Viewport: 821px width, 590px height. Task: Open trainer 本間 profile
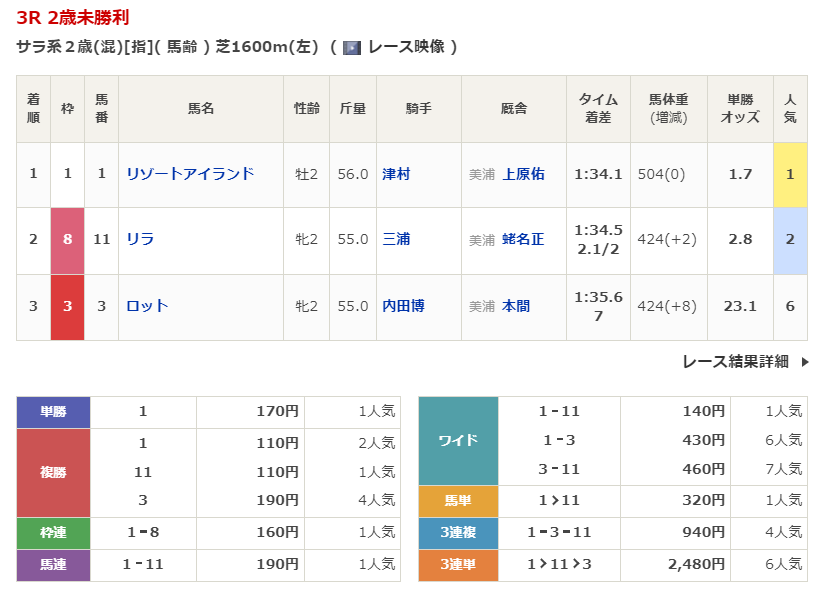(516, 306)
